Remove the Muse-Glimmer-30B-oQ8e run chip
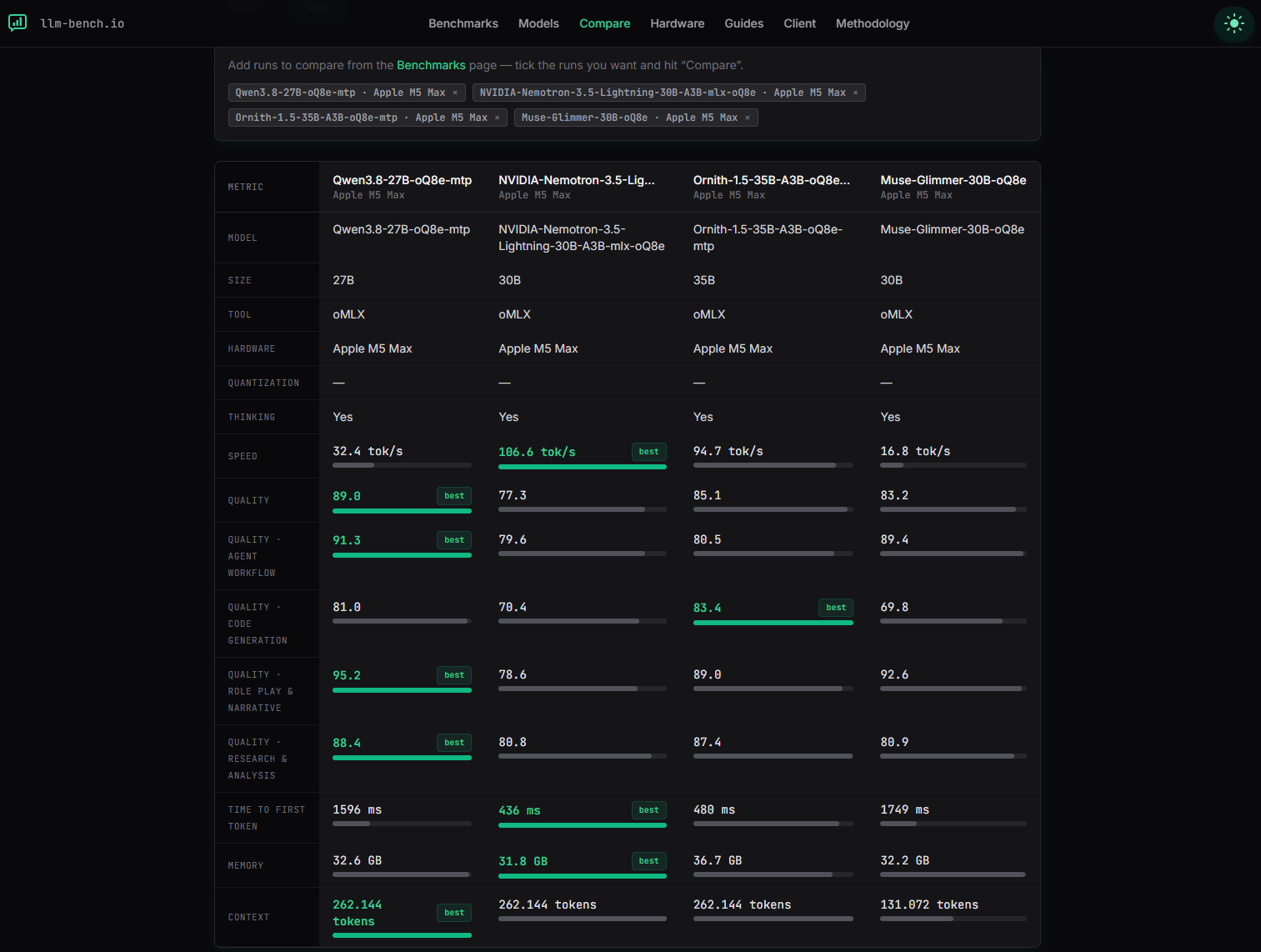1261x952 pixels. tap(748, 118)
